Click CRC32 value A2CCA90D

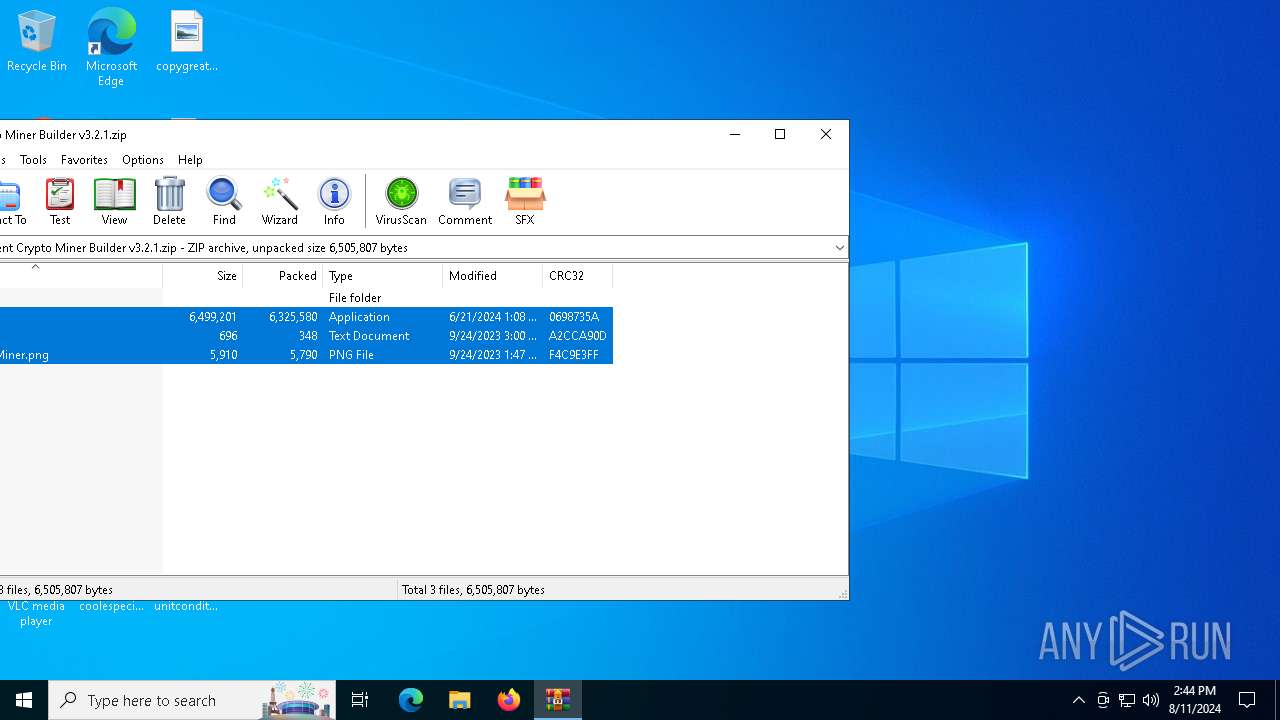[x=578, y=336]
